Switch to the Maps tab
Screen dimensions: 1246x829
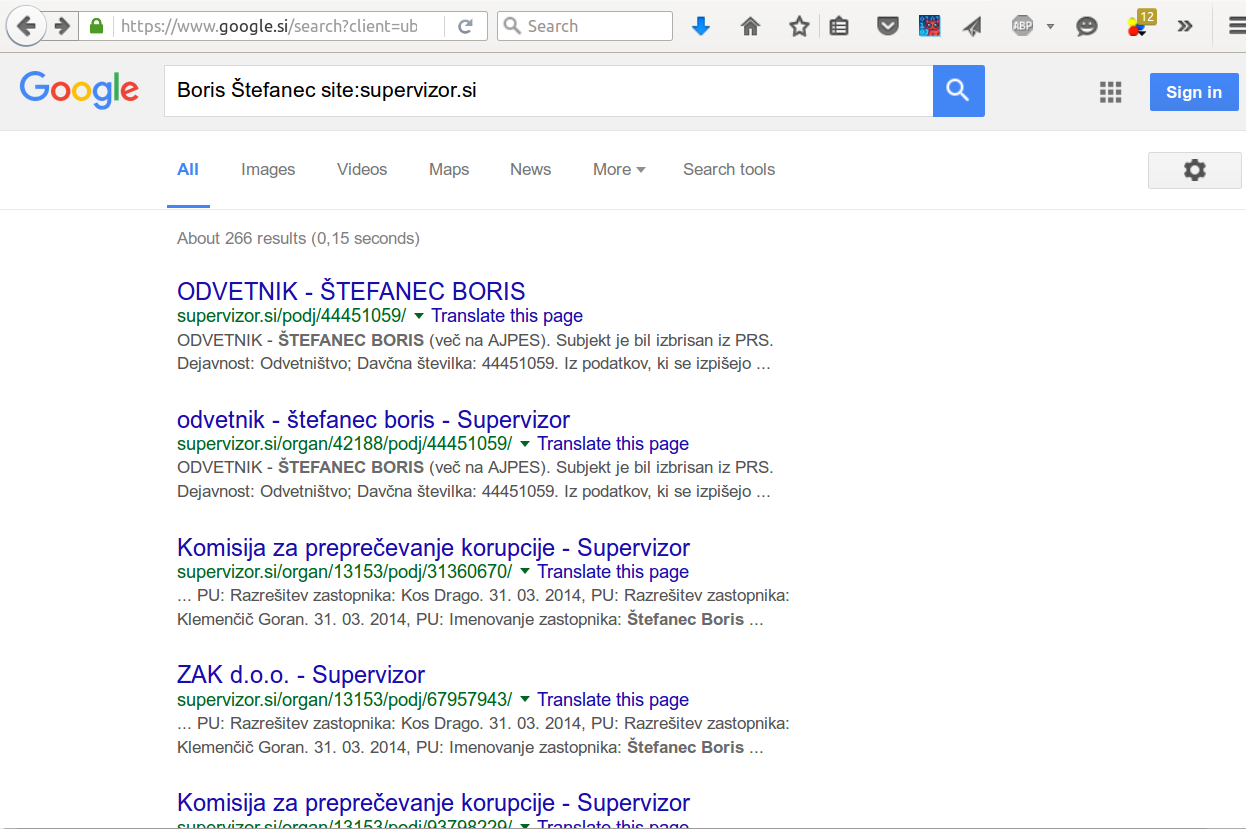point(449,170)
